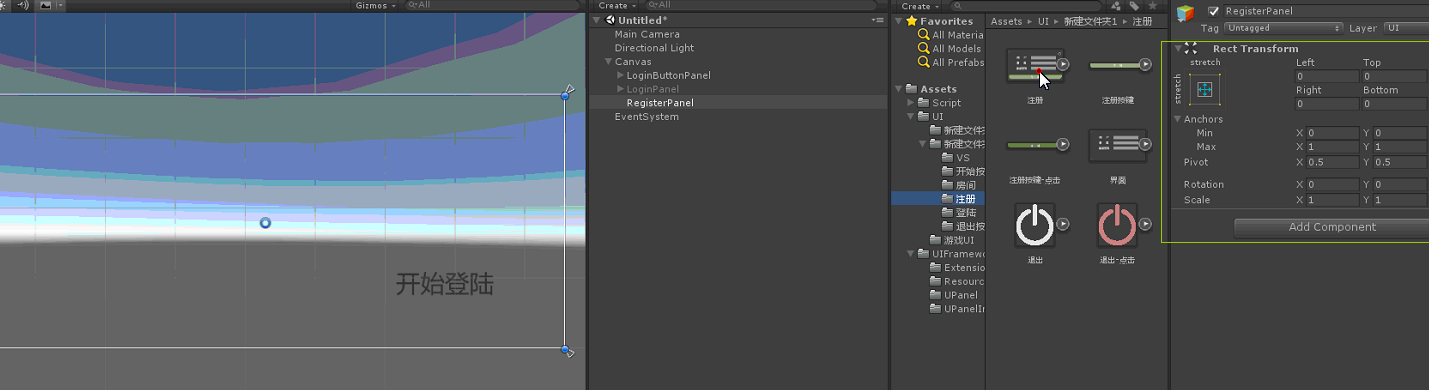Select the 界面 asset thumbnail
The image size is (1429, 390).
(x=1117, y=146)
